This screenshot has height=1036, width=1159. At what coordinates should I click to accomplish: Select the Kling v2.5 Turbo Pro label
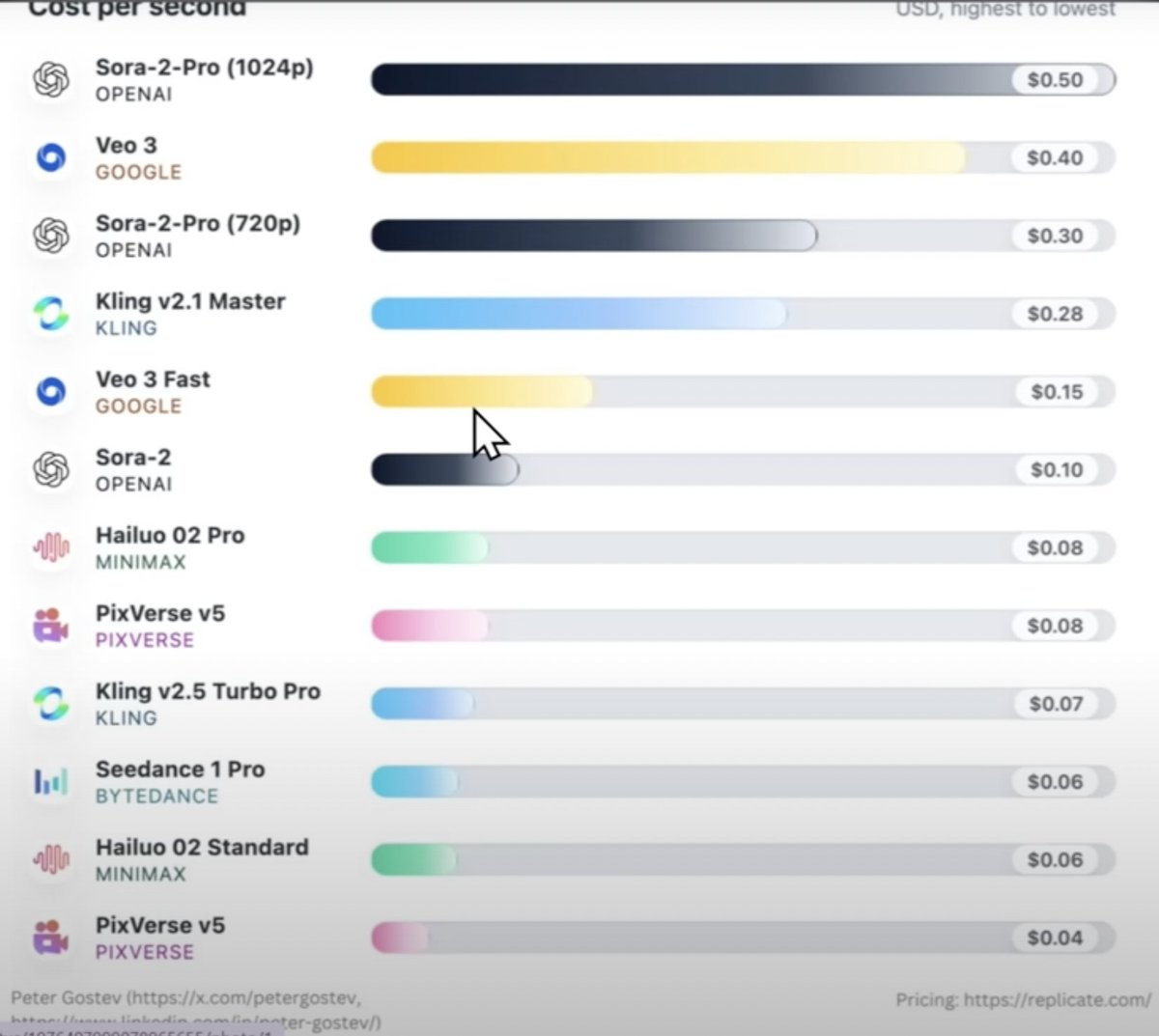pyautogui.click(x=208, y=691)
